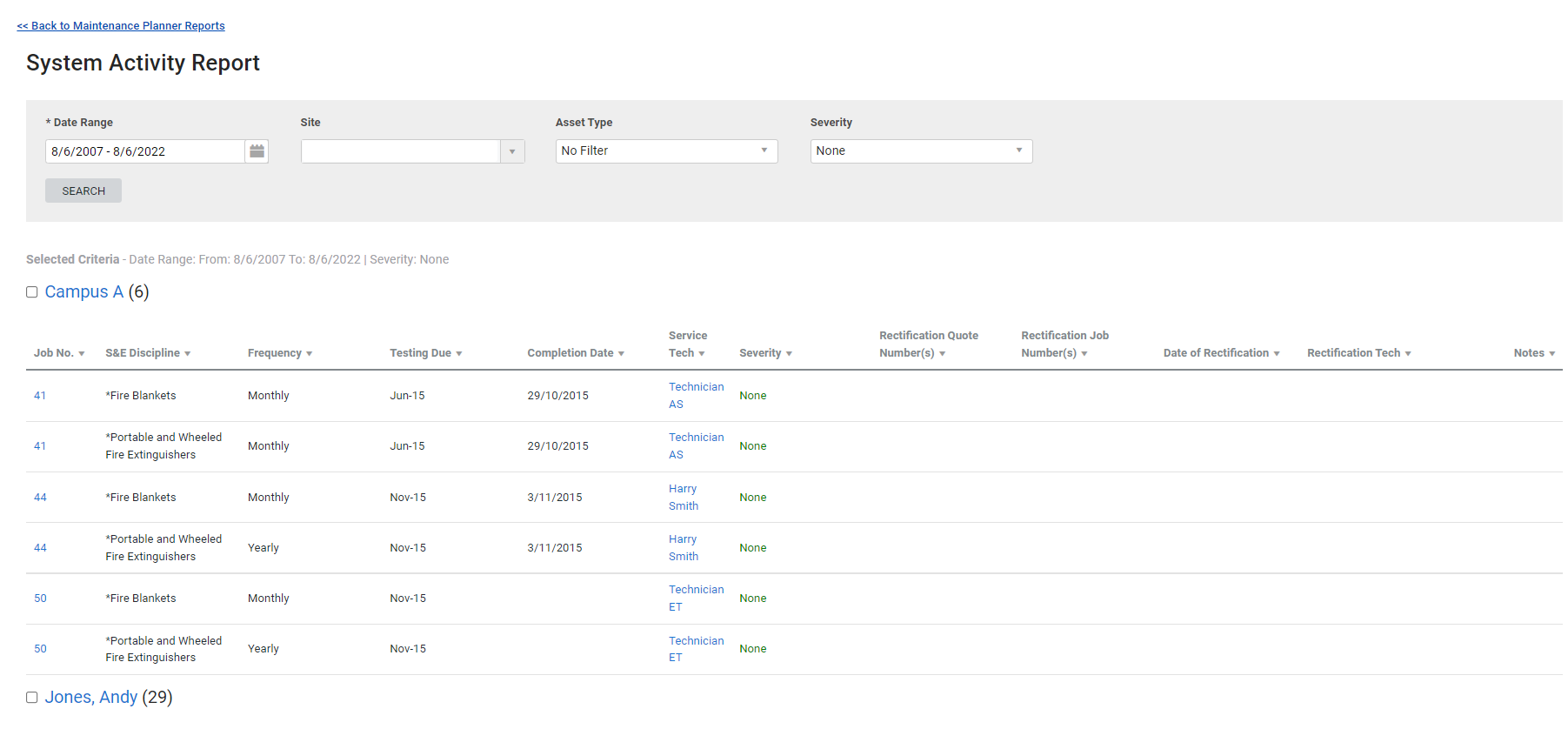The width and height of the screenshot is (1568, 729).
Task: Click inside the Date Range input field
Action: click(145, 151)
